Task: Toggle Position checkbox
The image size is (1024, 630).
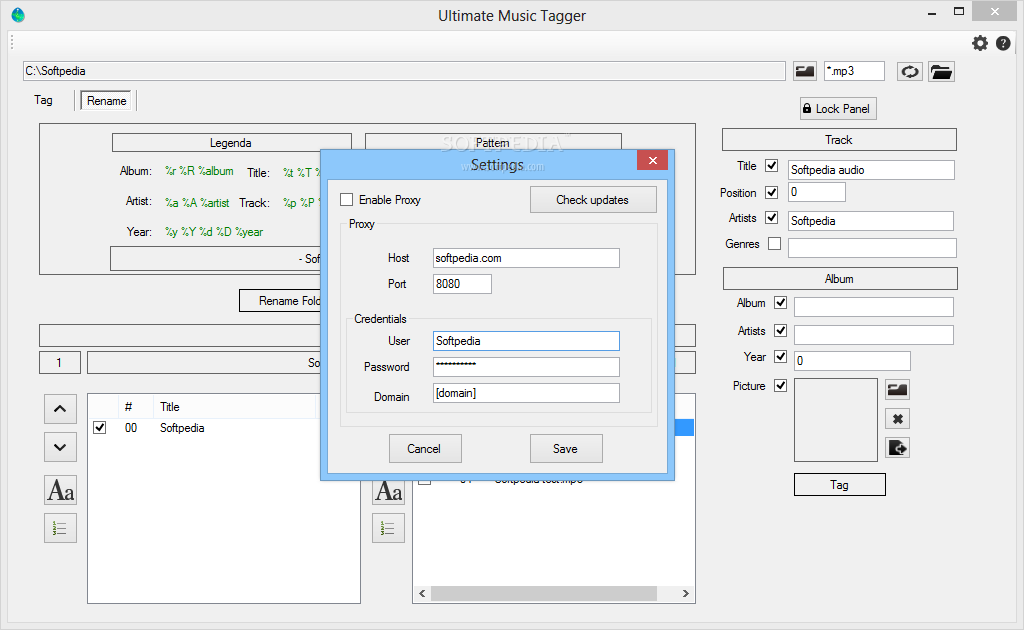Action: pos(772,193)
